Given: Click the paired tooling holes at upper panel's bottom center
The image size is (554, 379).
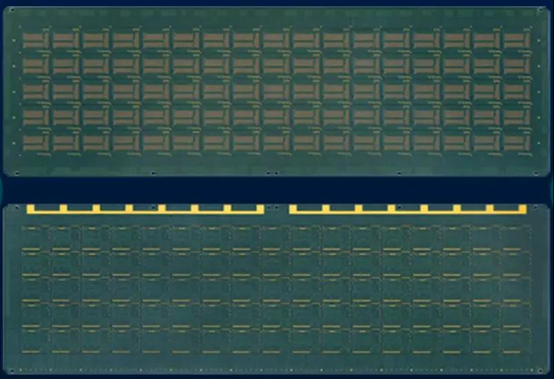Looking at the screenshot, I should coord(272,173).
